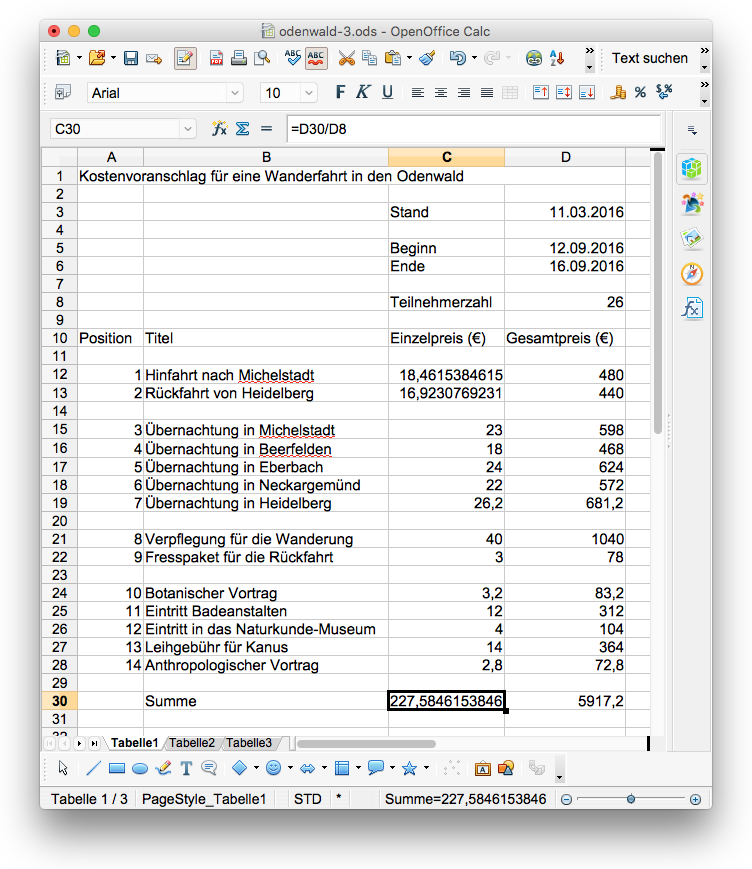
Task: Open the Symbol Shapes smiley dropdown arrow
Action: [290, 768]
